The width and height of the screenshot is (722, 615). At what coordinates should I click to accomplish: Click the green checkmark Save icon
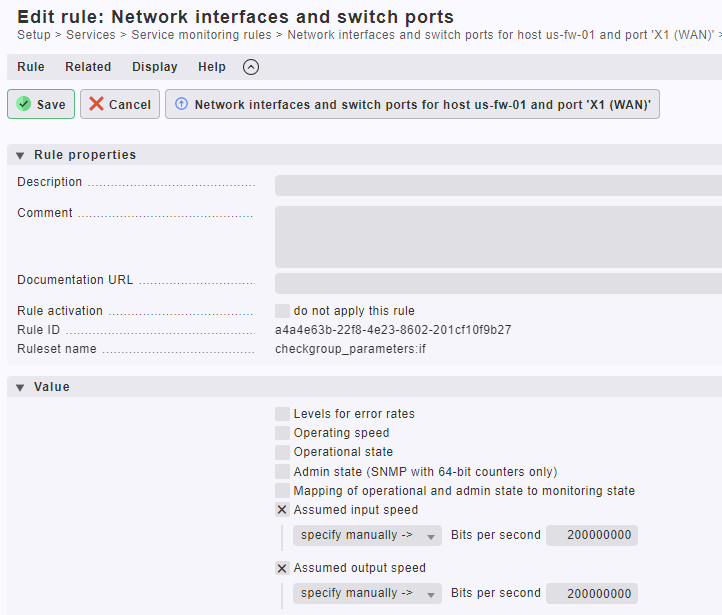(x=23, y=104)
